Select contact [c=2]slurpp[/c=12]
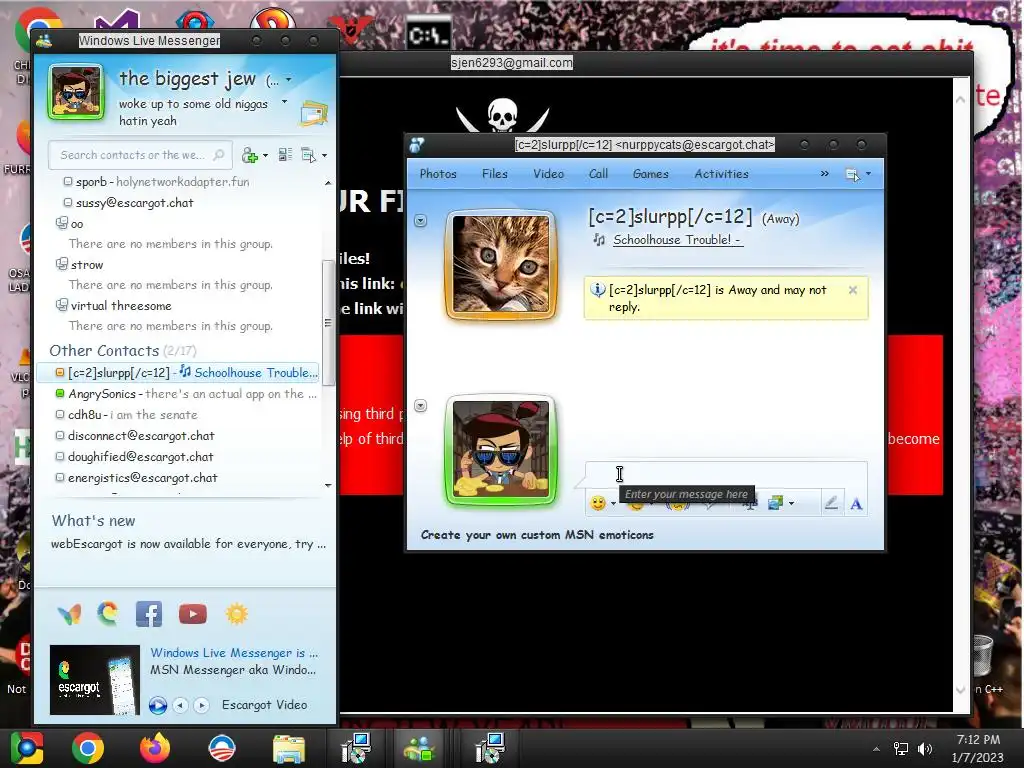This screenshot has width=1024, height=768. click(x=178, y=372)
